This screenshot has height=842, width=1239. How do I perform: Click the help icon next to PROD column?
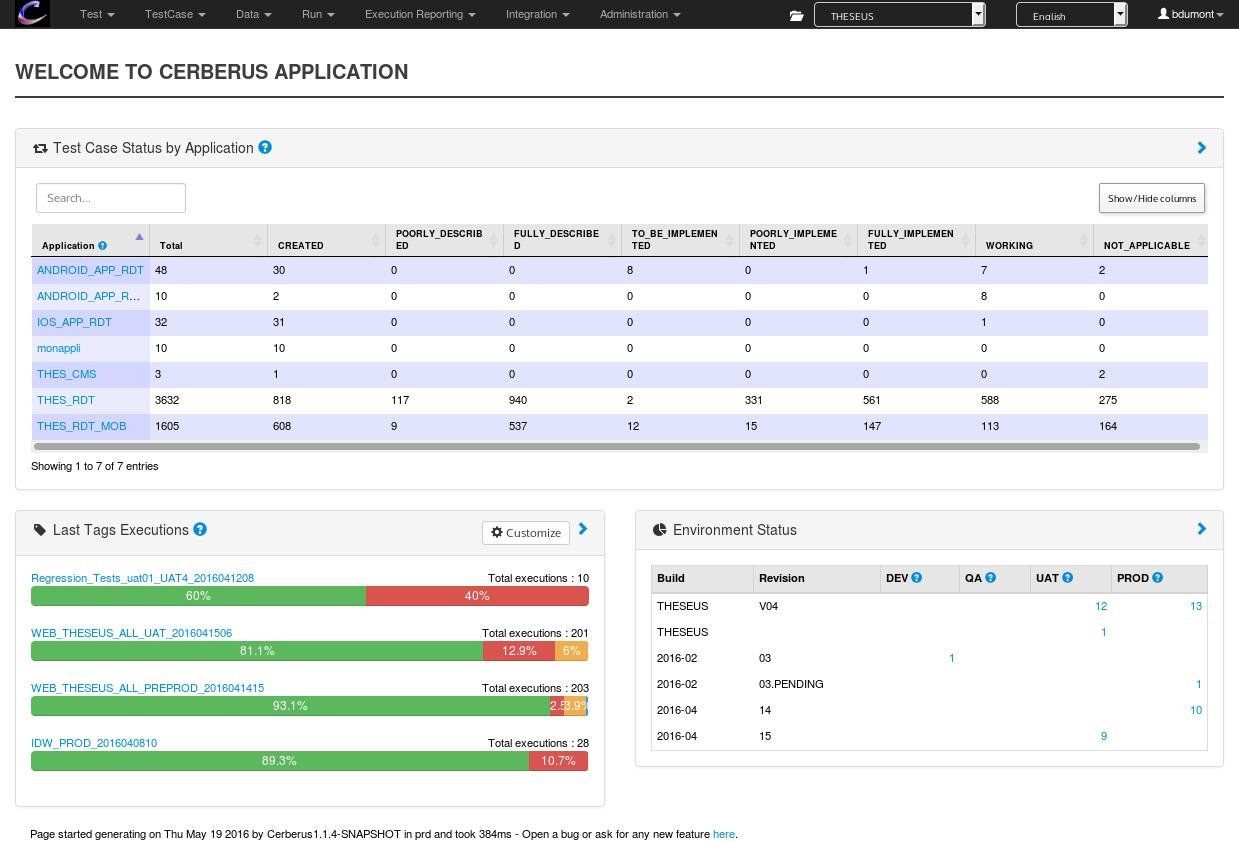[1157, 578]
